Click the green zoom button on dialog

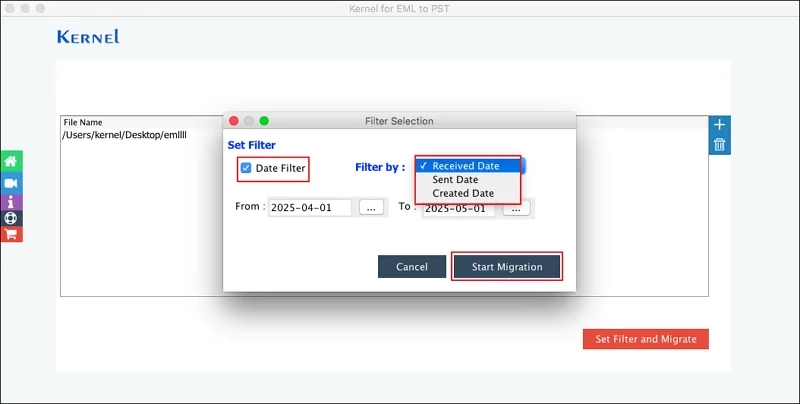[264, 121]
